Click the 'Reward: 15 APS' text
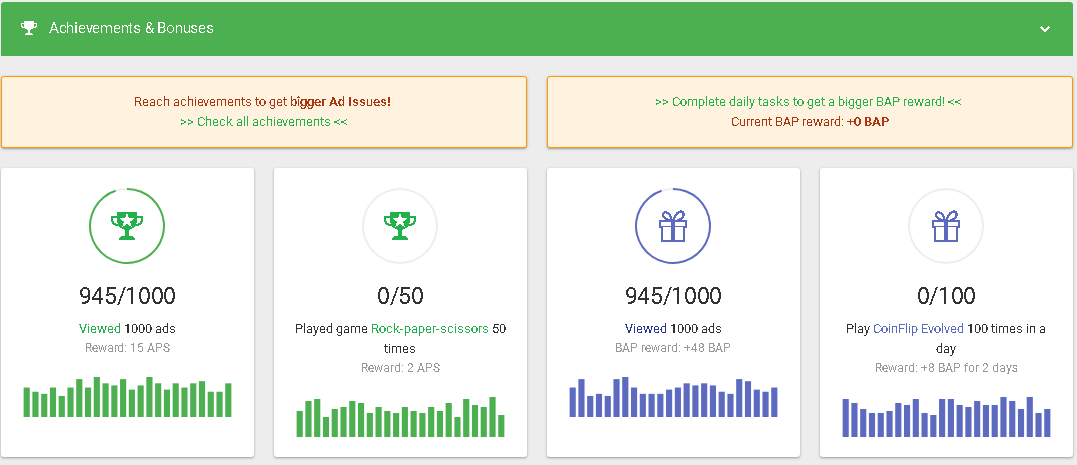Viewport: 1077px width, 465px height. (x=127, y=348)
